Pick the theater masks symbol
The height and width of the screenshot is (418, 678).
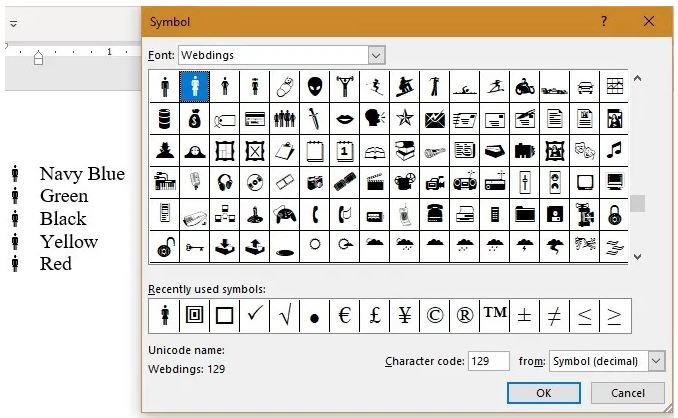[x=585, y=150]
